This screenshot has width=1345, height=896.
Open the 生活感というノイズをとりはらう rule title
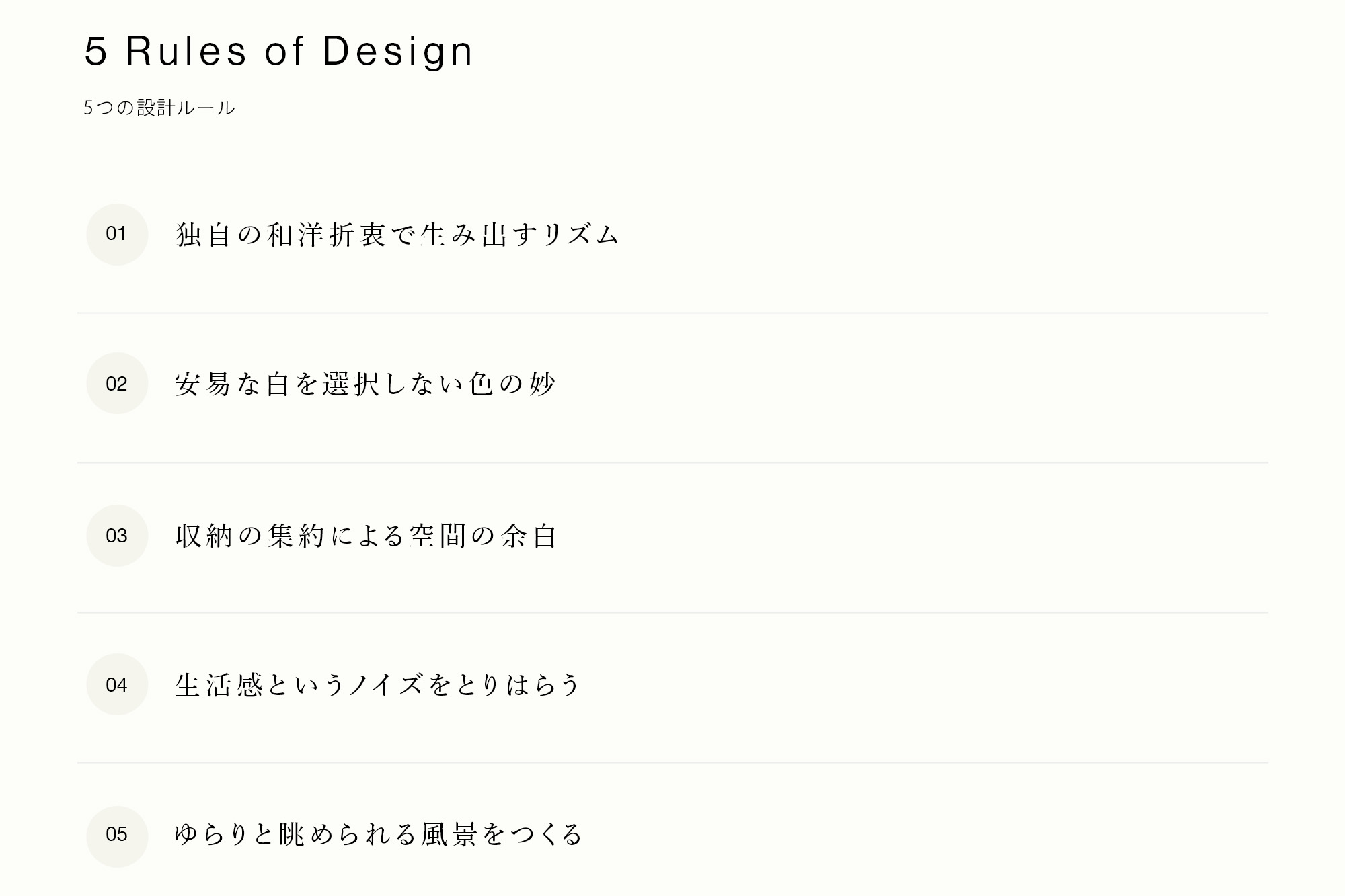(377, 686)
